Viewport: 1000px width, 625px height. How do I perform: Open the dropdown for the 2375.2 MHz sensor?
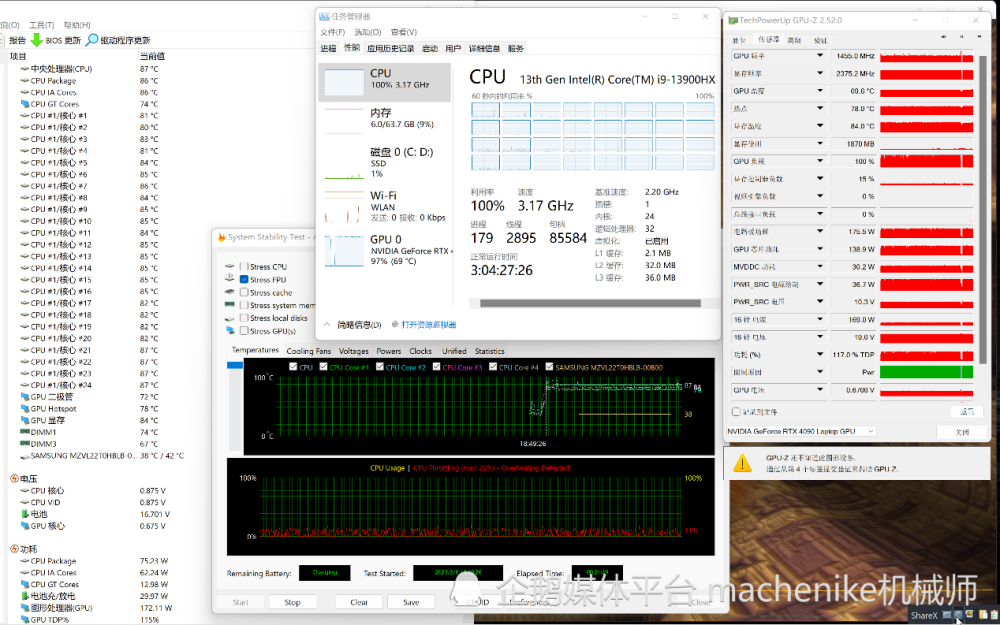pos(820,73)
